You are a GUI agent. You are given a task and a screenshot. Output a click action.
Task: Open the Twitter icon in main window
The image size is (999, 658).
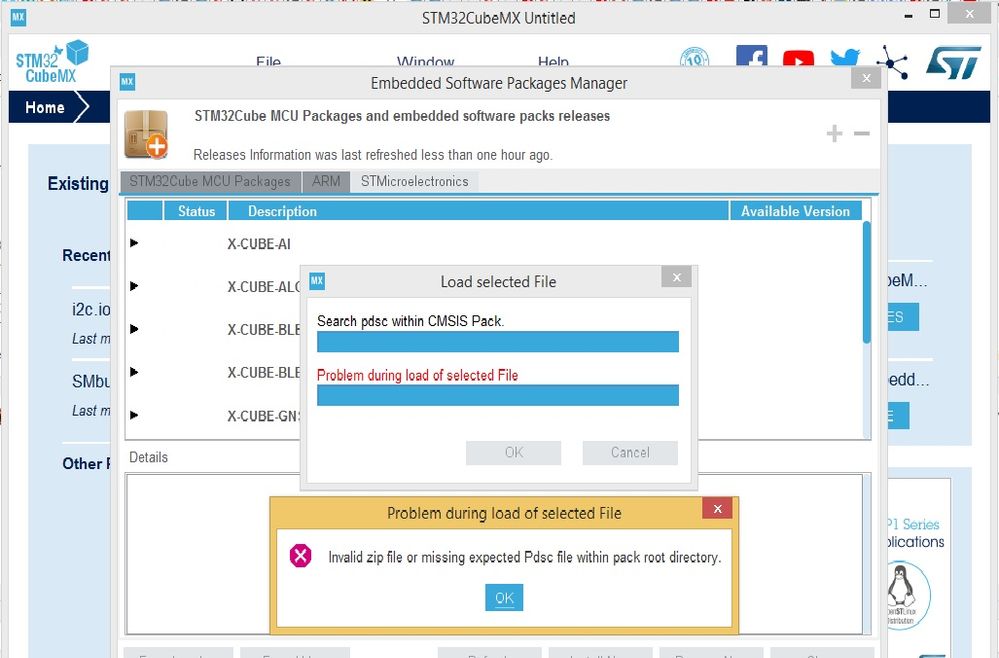845,57
